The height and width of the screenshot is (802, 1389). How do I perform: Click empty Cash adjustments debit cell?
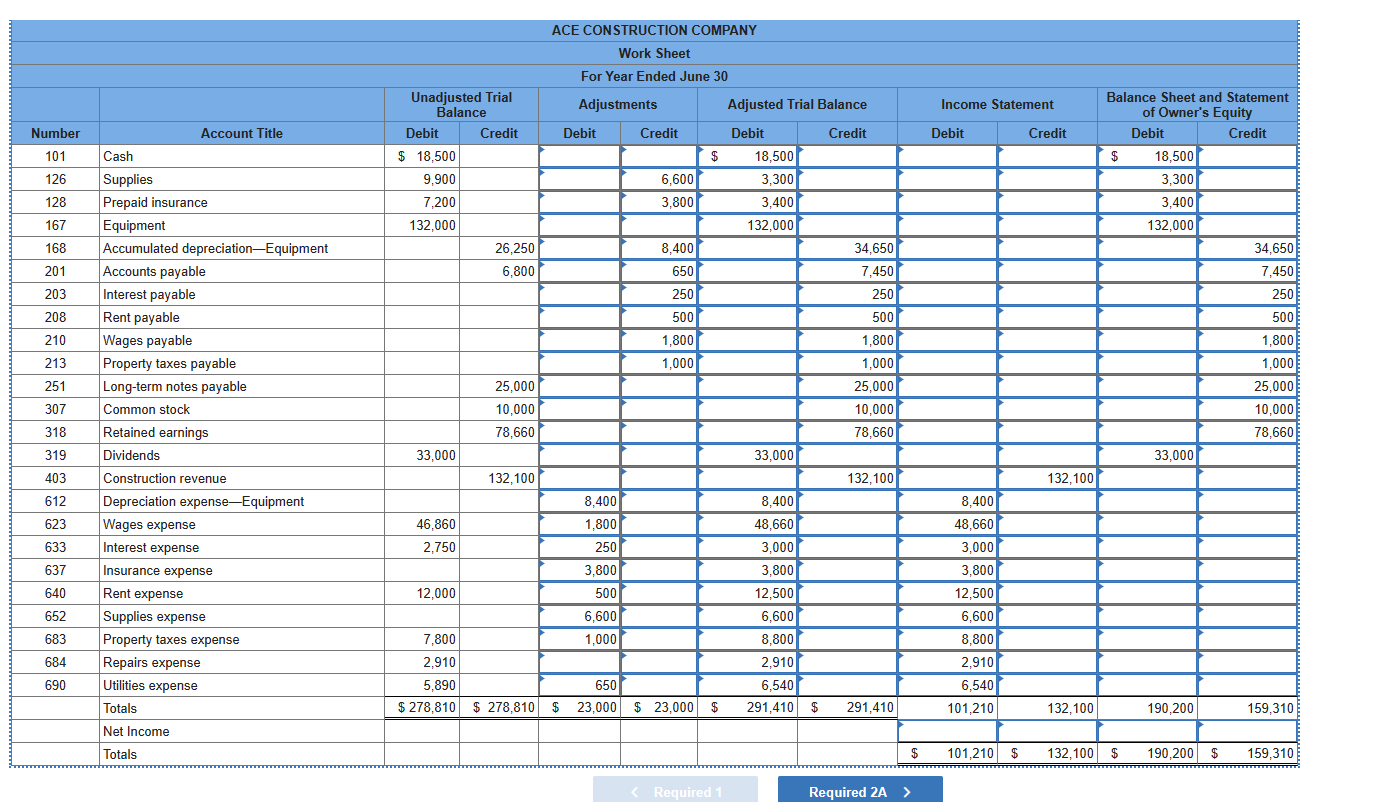pos(579,156)
